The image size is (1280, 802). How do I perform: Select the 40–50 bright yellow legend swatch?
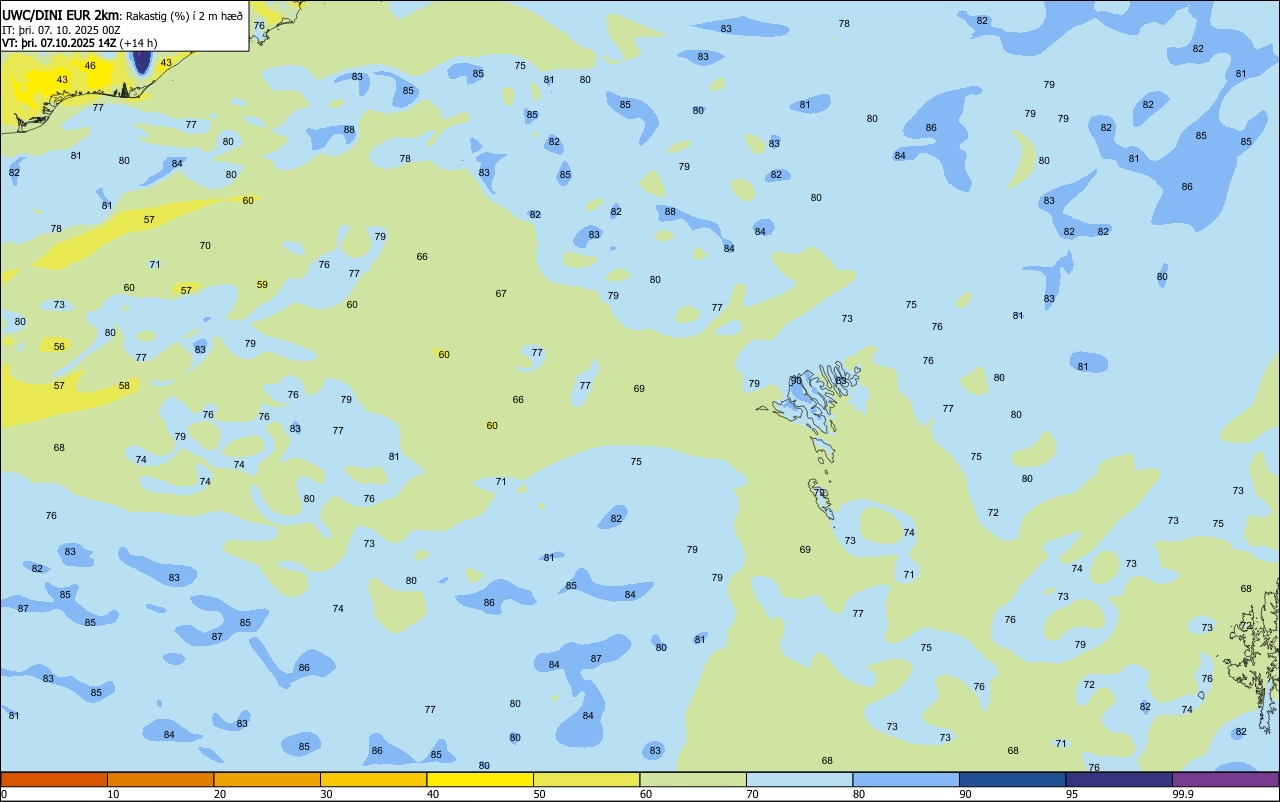pos(480,779)
